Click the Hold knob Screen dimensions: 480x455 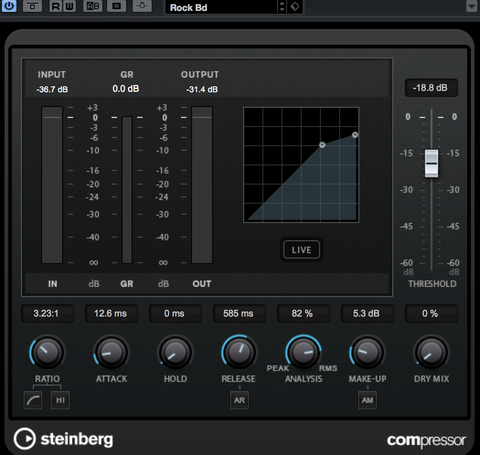(175, 353)
